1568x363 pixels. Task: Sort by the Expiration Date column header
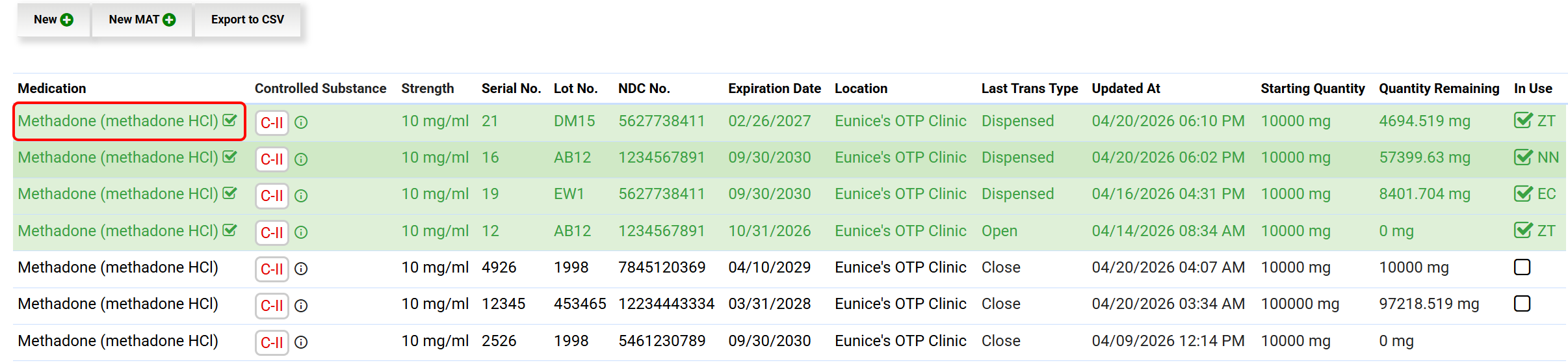[x=774, y=88]
